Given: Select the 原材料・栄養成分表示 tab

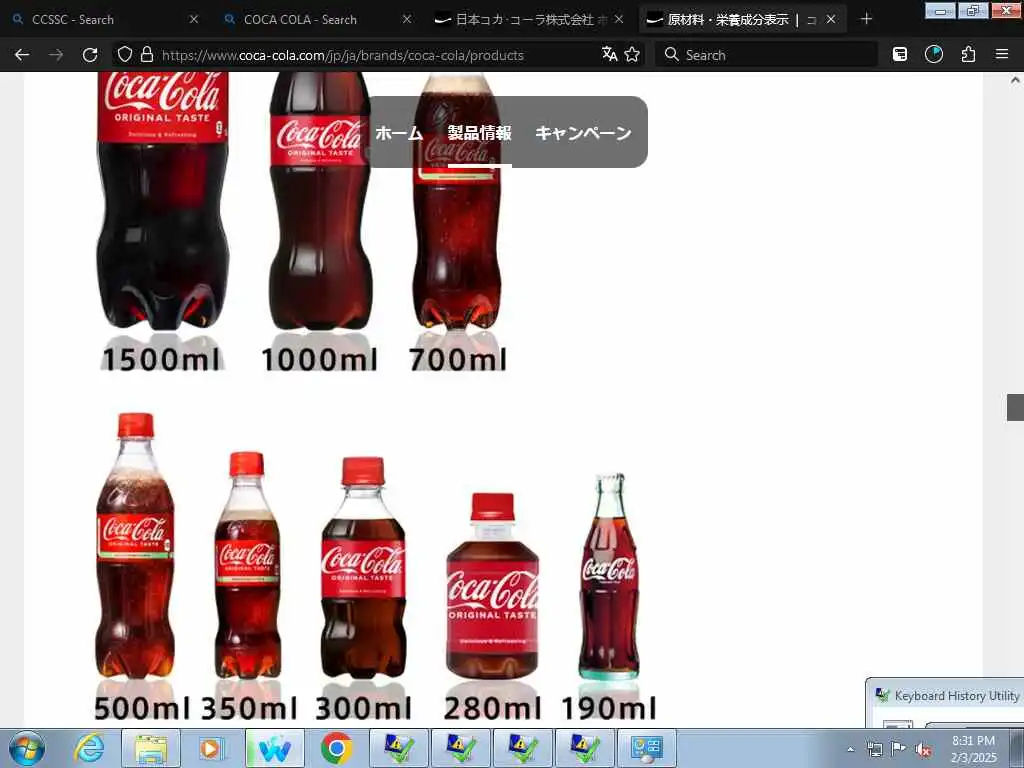Looking at the screenshot, I should coord(742,20).
